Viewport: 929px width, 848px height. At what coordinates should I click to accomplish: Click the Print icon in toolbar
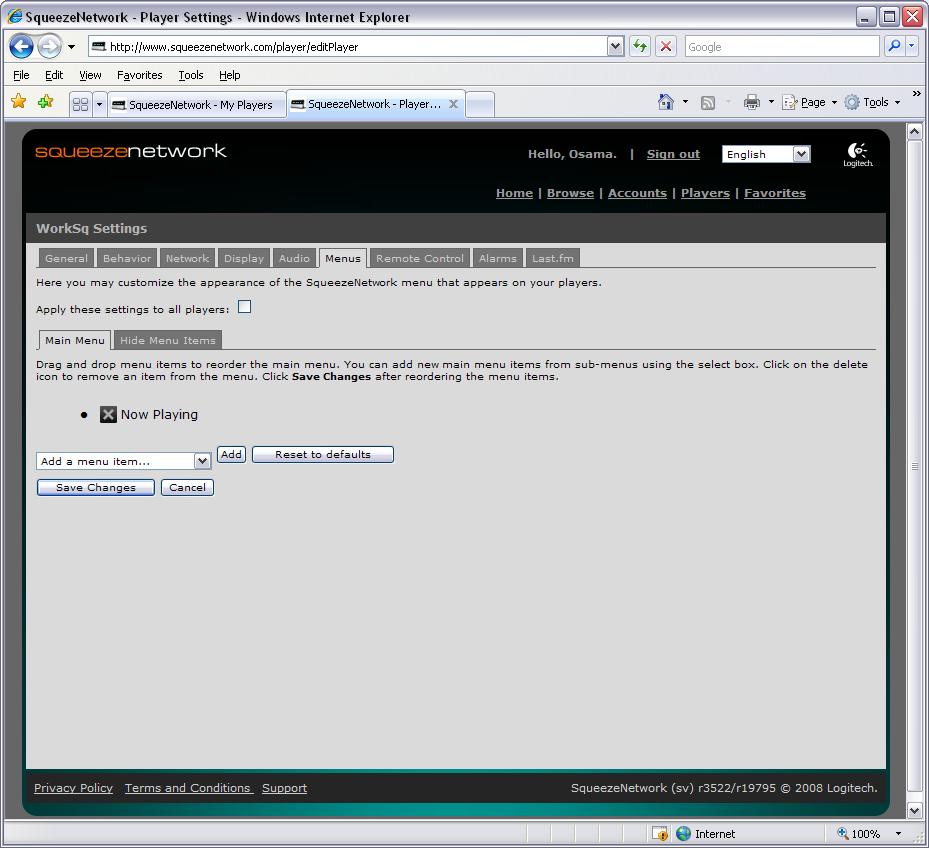tap(752, 102)
